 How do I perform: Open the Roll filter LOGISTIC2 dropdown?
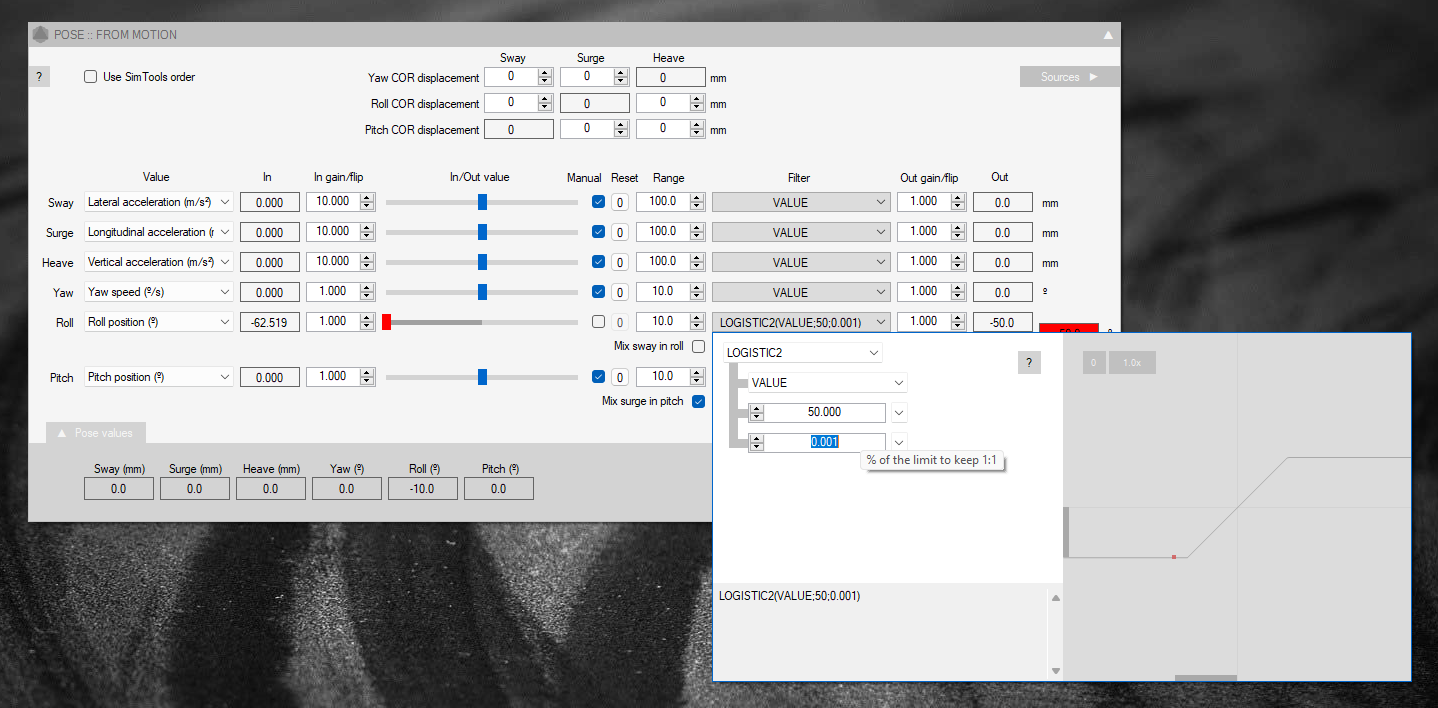click(x=880, y=322)
